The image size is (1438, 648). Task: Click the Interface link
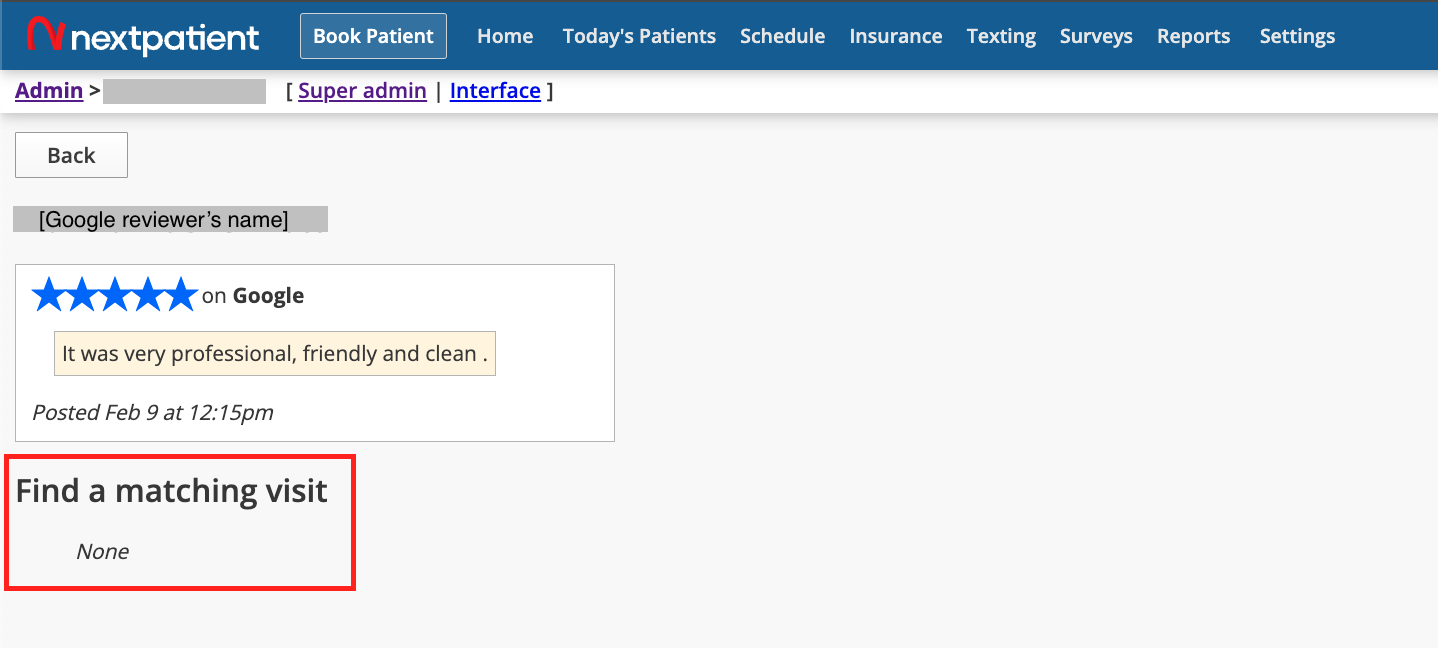[495, 91]
